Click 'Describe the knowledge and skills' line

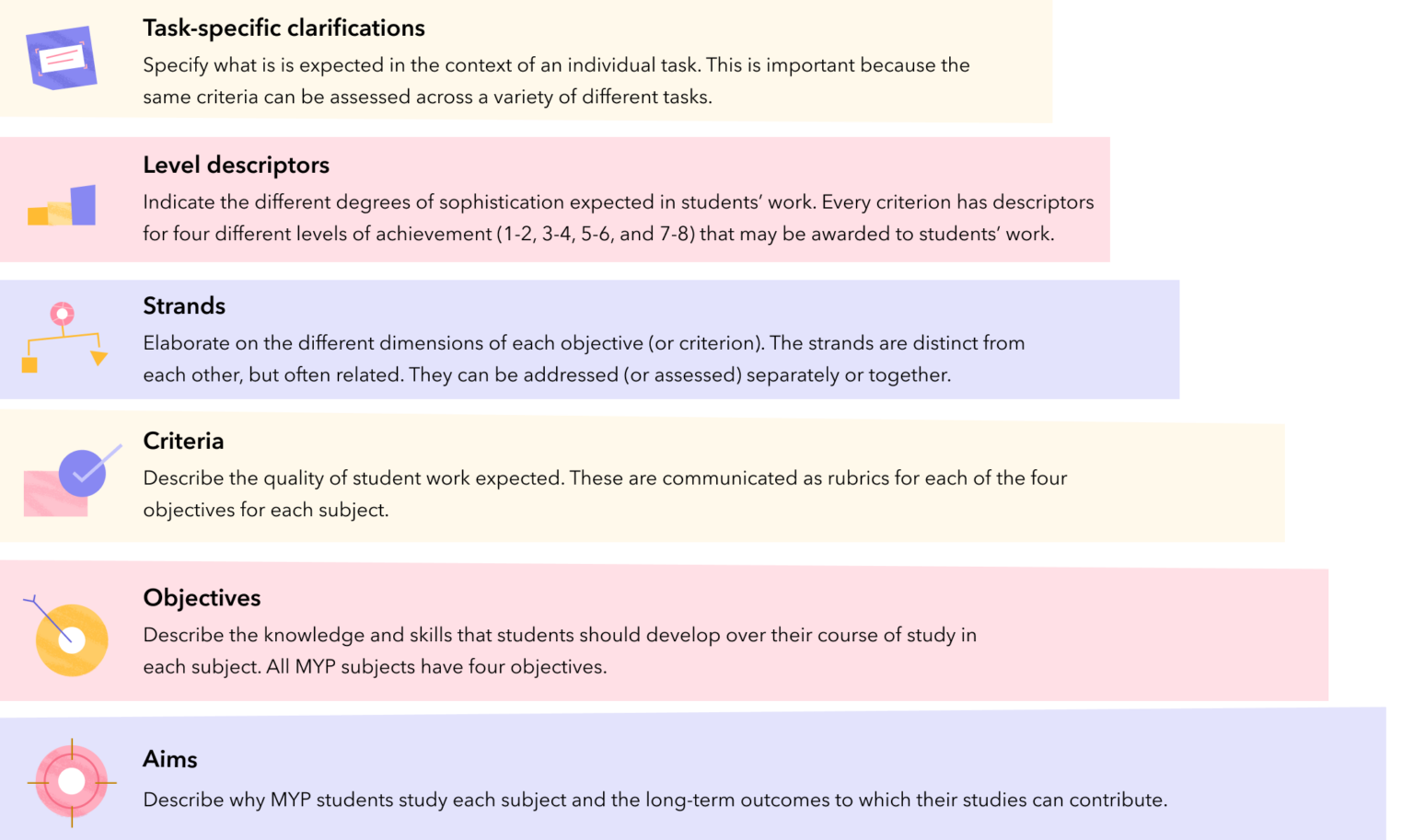pyautogui.click(x=560, y=636)
